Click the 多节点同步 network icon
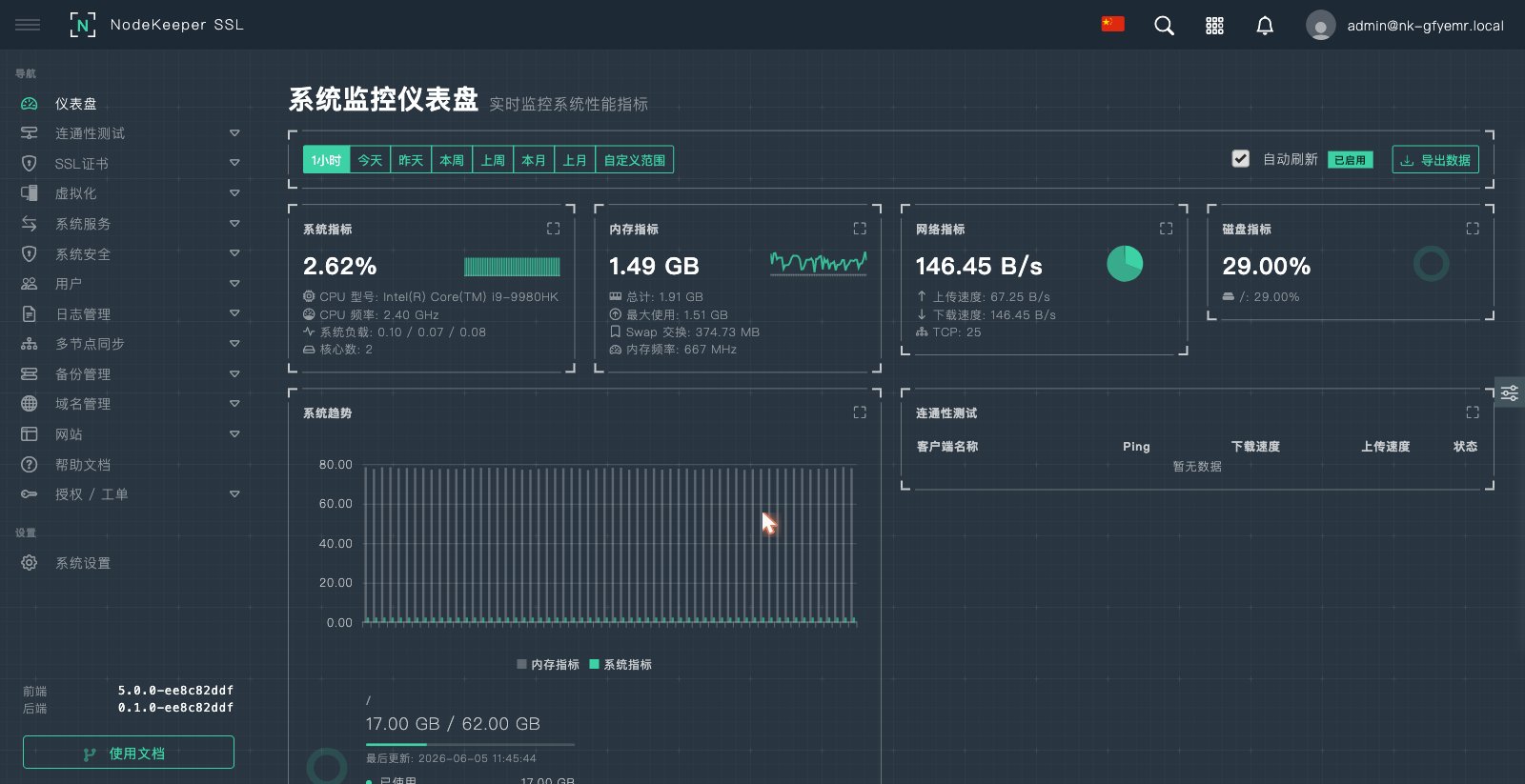Image resolution: width=1525 pixels, height=784 pixels. coord(30,344)
